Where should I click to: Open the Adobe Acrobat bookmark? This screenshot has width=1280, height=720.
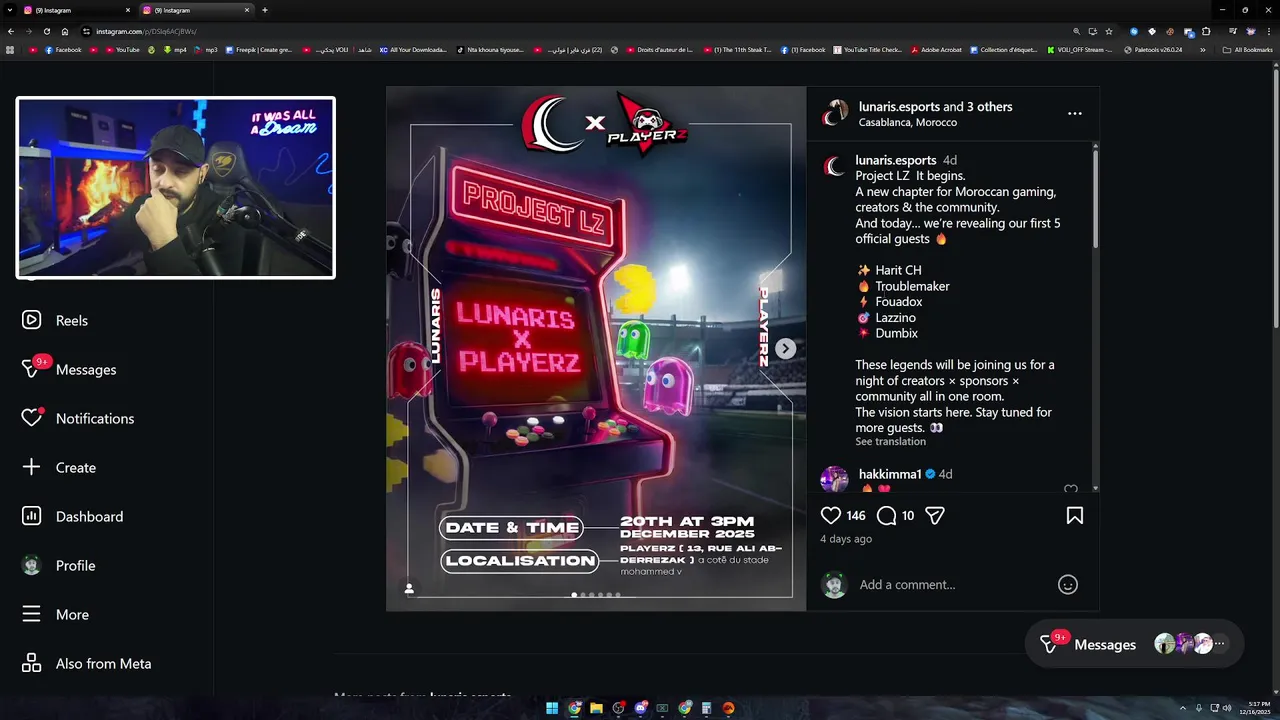pos(936,49)
